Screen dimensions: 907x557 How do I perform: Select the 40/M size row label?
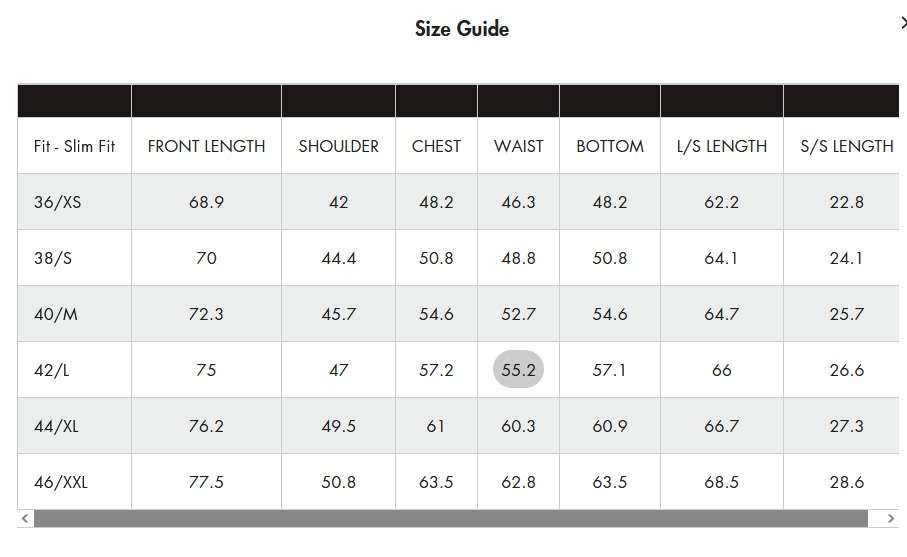click(x=56, y=314)
